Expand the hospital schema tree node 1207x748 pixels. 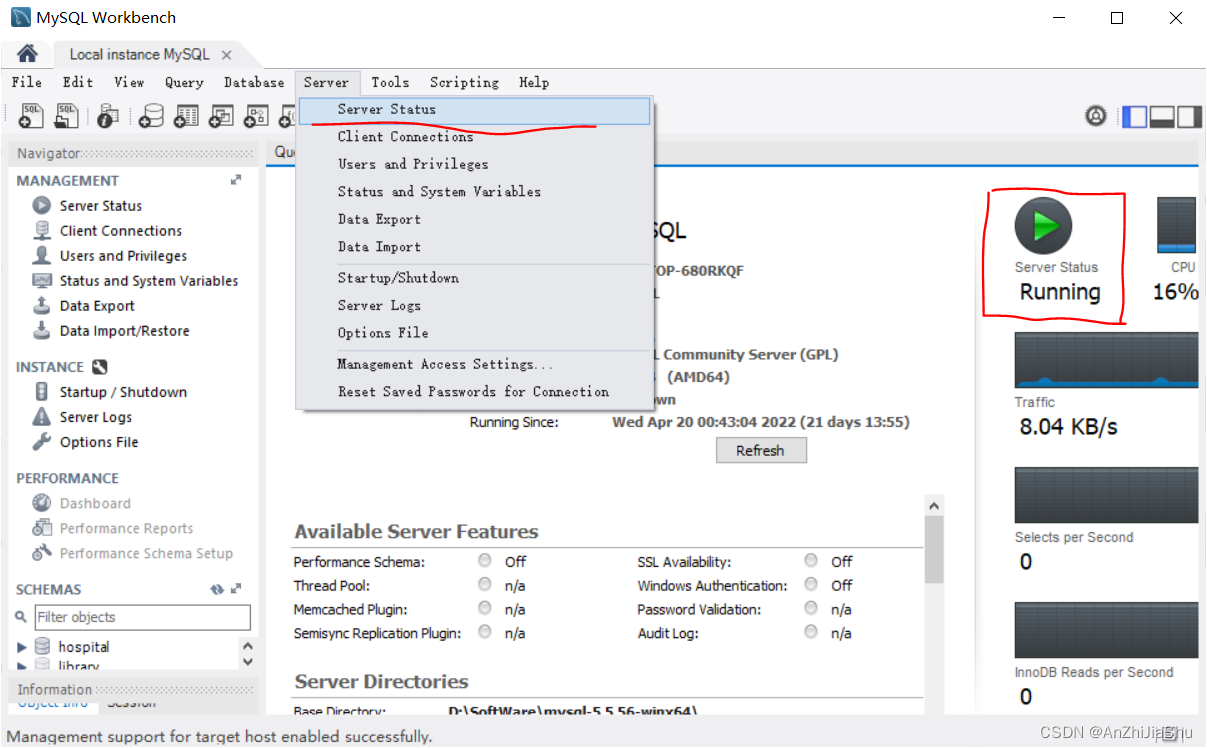22,647
